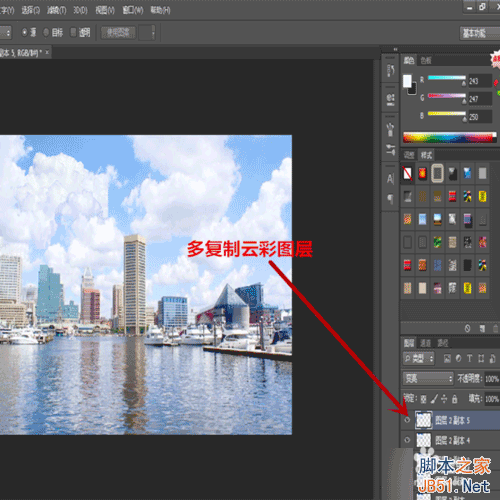Open the patch mode dropdown at left of options bar
This screenshot has height=500, width=500.
[x=6, y=33]
